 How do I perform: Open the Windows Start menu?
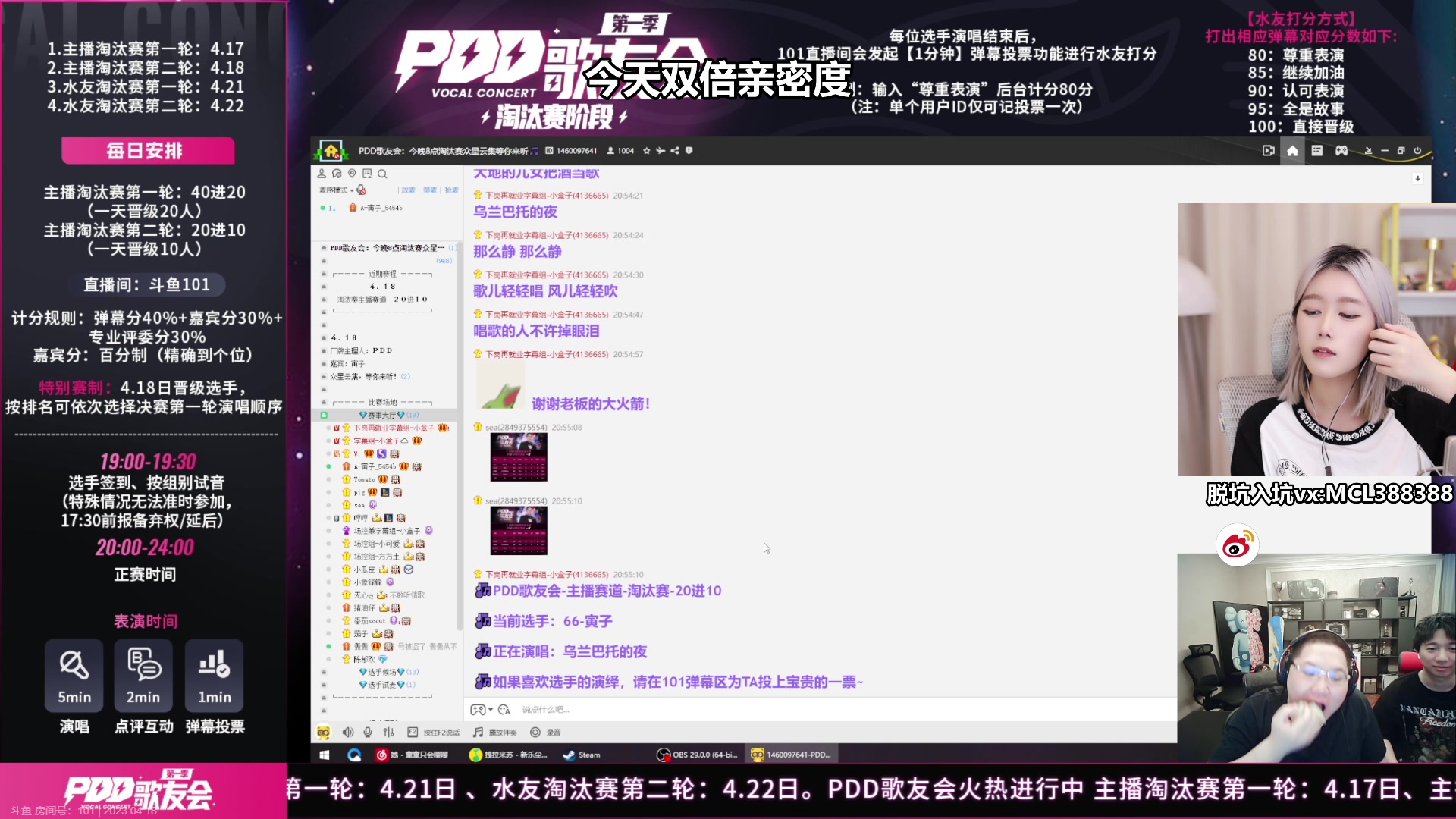325,755
